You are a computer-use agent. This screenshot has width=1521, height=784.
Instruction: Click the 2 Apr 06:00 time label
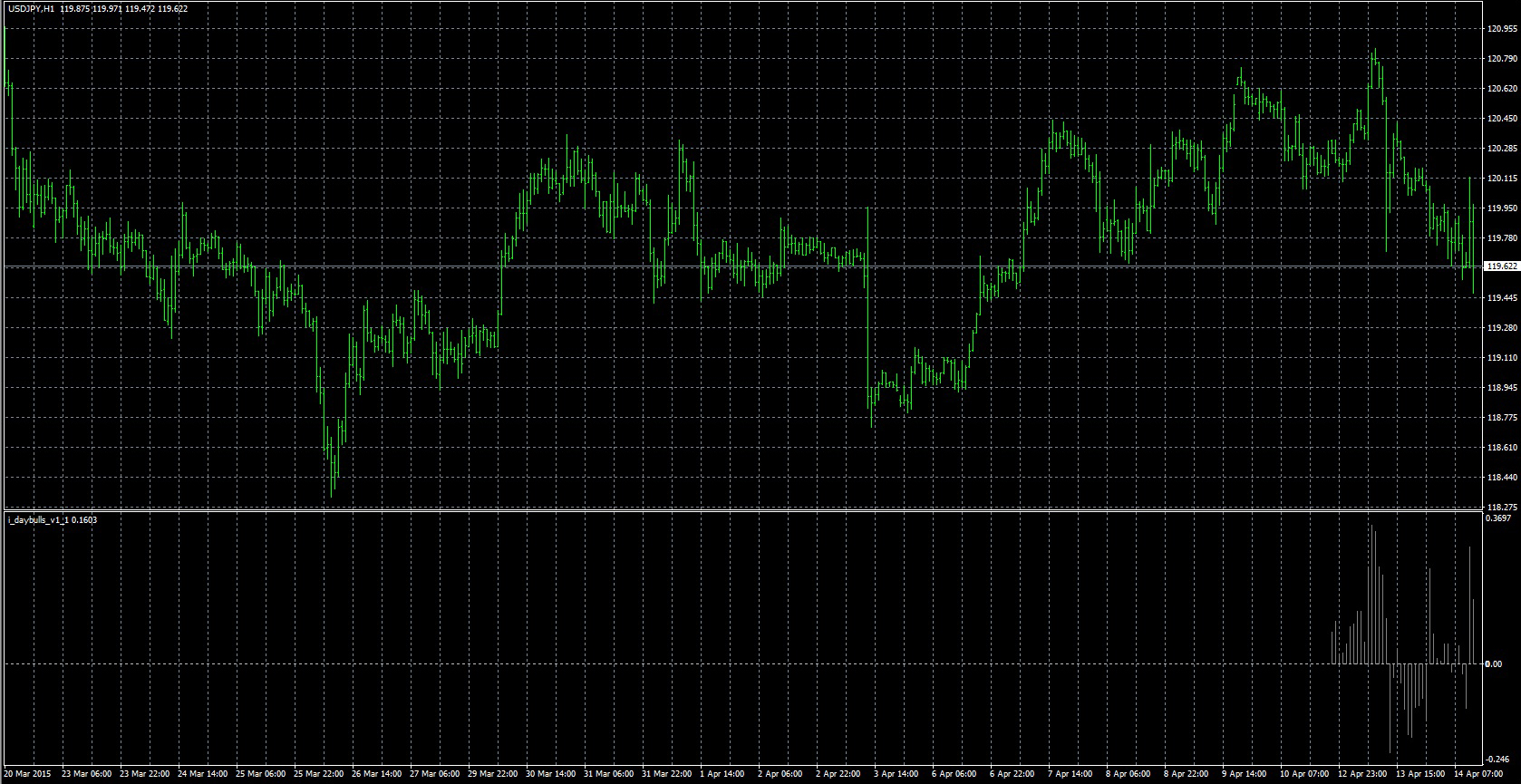point(780,775)
